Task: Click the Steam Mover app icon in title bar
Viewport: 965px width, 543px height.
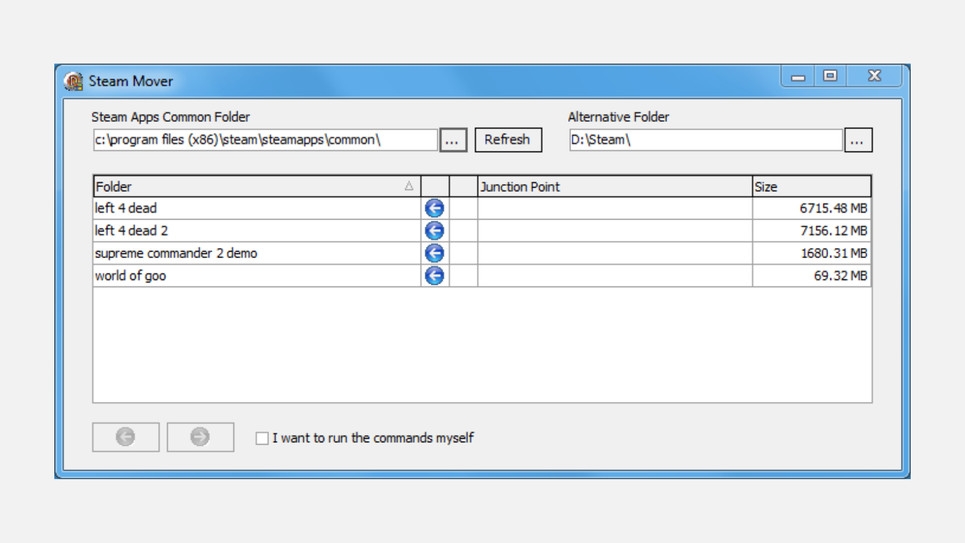Action: pyautogui.click(x=73, y=81)
